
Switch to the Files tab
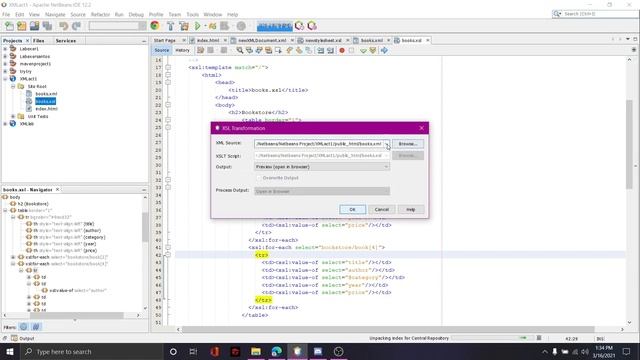pos(39,41)
